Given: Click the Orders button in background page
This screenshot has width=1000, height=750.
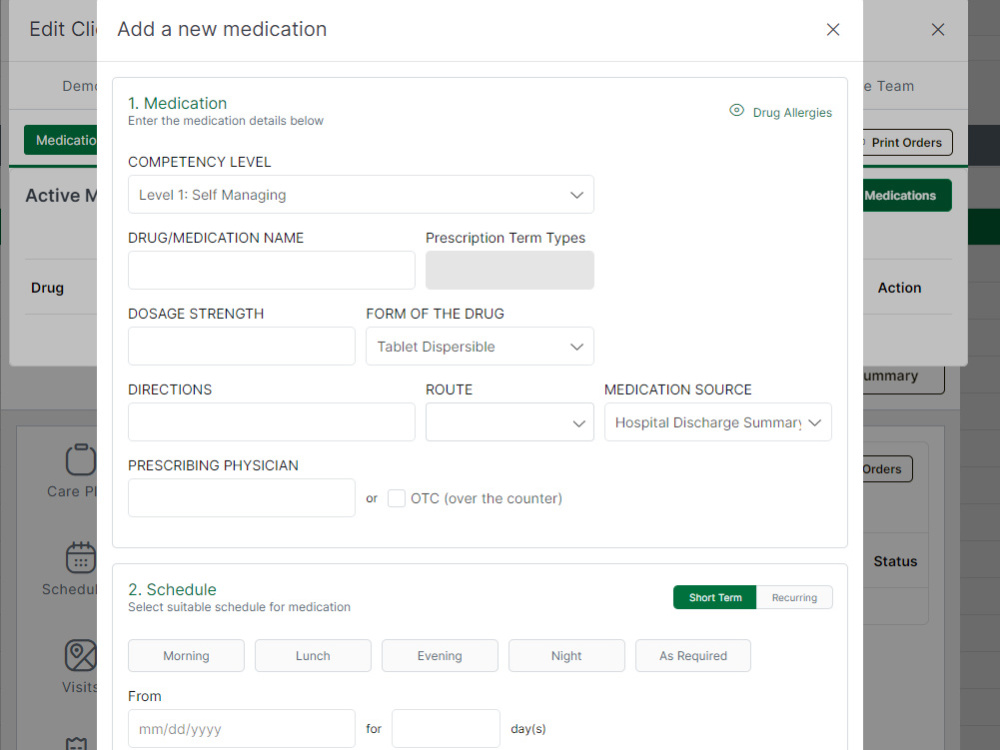Looking at the screenshot, I should pyautogui.click(x=887, y=469).
